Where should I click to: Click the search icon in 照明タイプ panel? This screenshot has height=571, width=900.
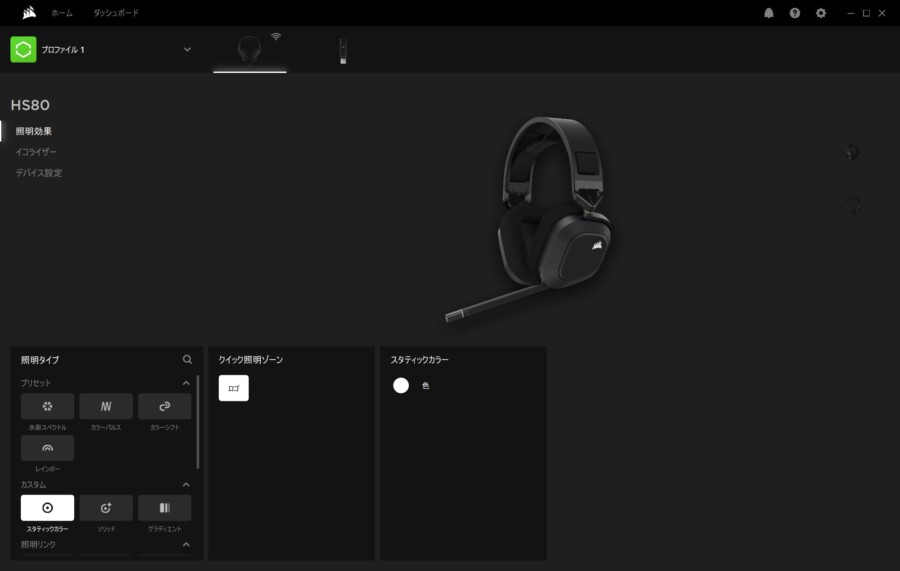[187, 359]
